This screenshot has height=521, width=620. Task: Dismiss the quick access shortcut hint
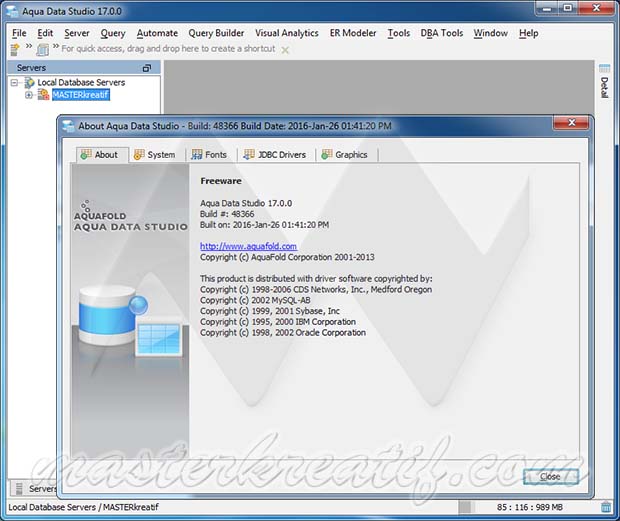[x=285, y=50]
